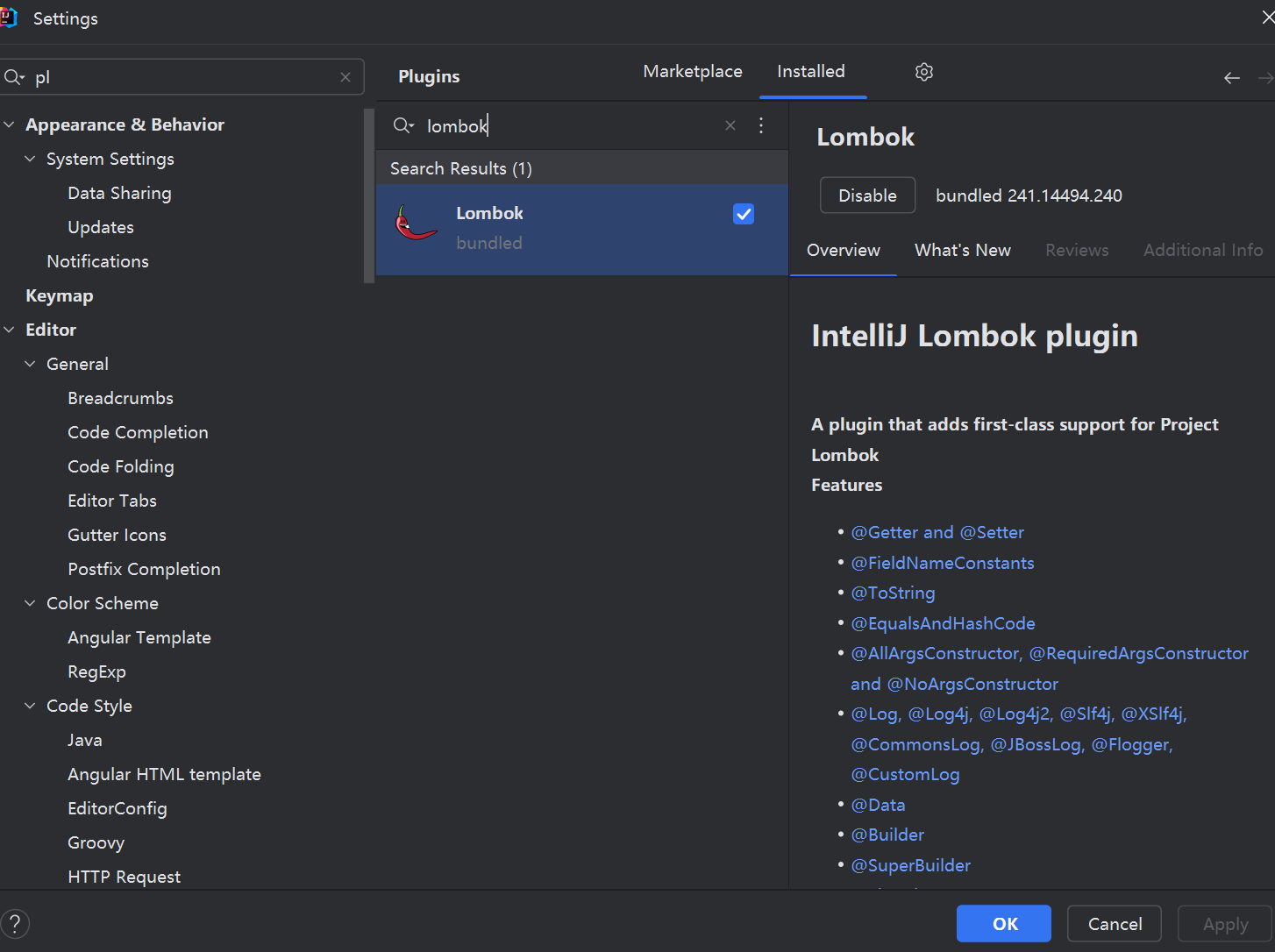Disable the Lombok plugin
Image resolution: width=1275 pixels, height=952 pixels.
tap(868, 195)
